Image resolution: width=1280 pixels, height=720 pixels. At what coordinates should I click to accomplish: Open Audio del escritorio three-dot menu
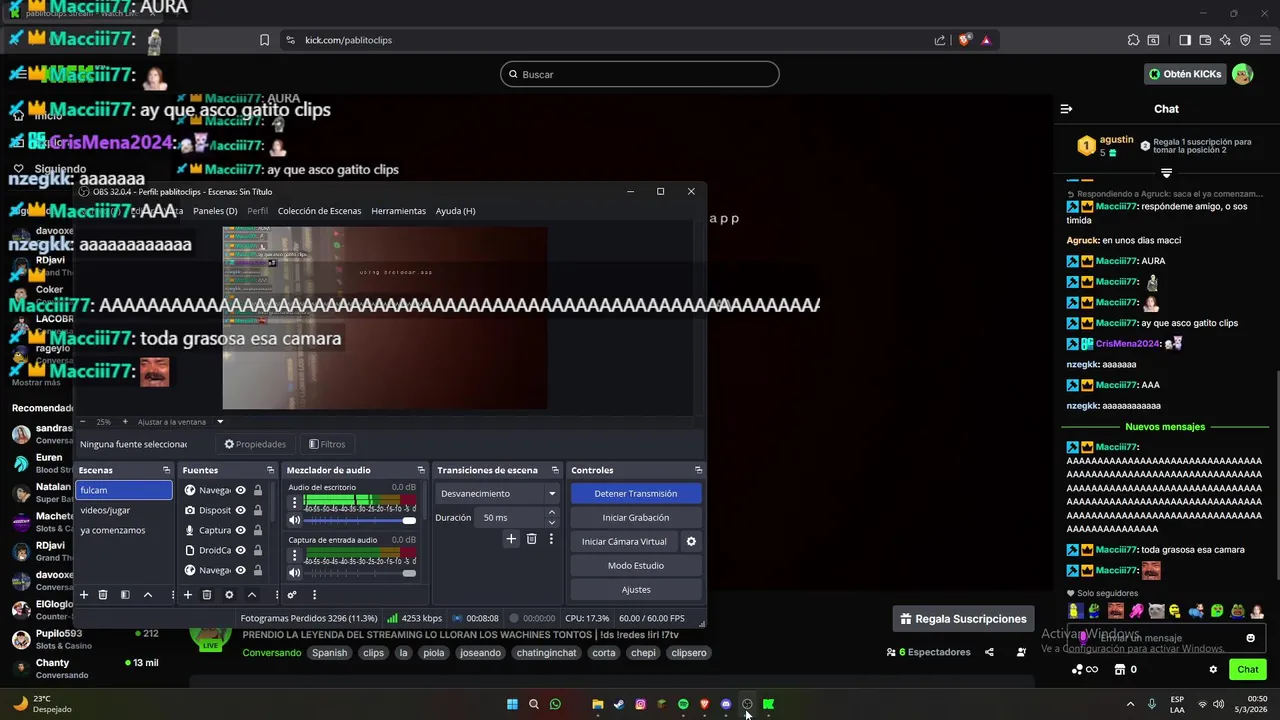pos(294,503)
